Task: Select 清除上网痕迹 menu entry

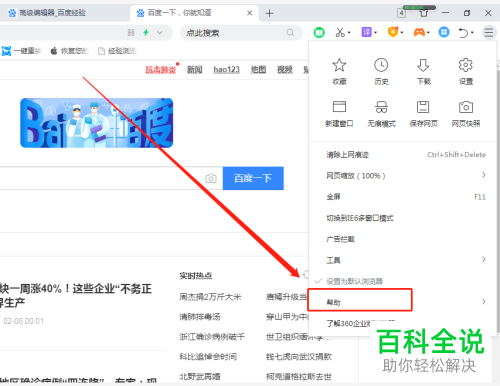Action: coord(403,155)
